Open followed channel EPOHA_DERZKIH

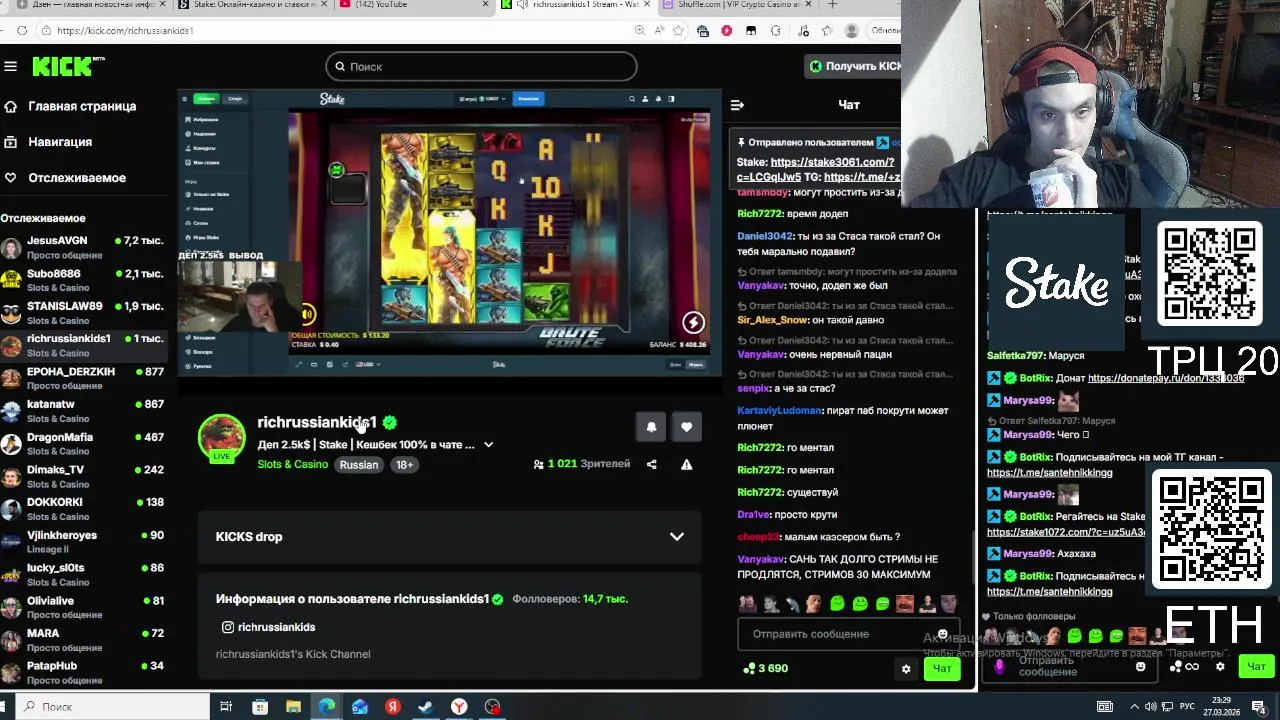click(x=82, y=378)
